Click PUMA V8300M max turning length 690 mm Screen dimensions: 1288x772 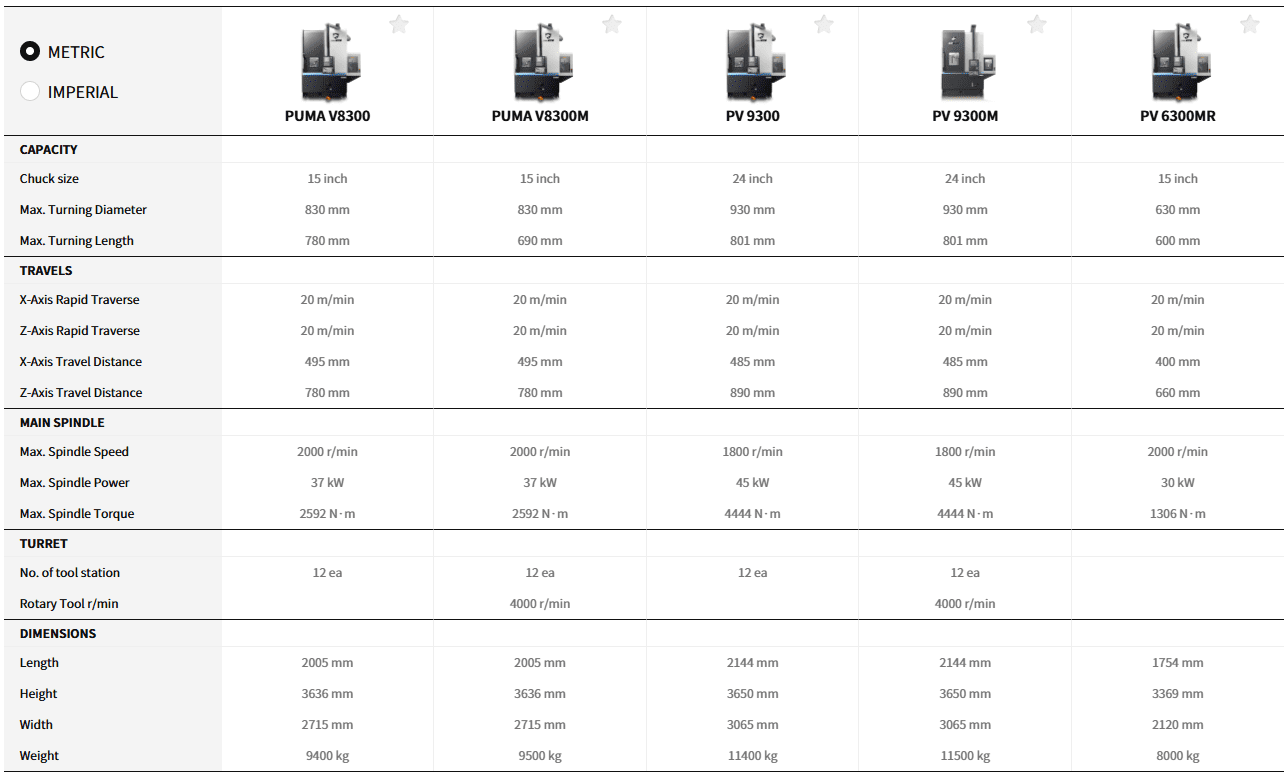tap(540, 241)
